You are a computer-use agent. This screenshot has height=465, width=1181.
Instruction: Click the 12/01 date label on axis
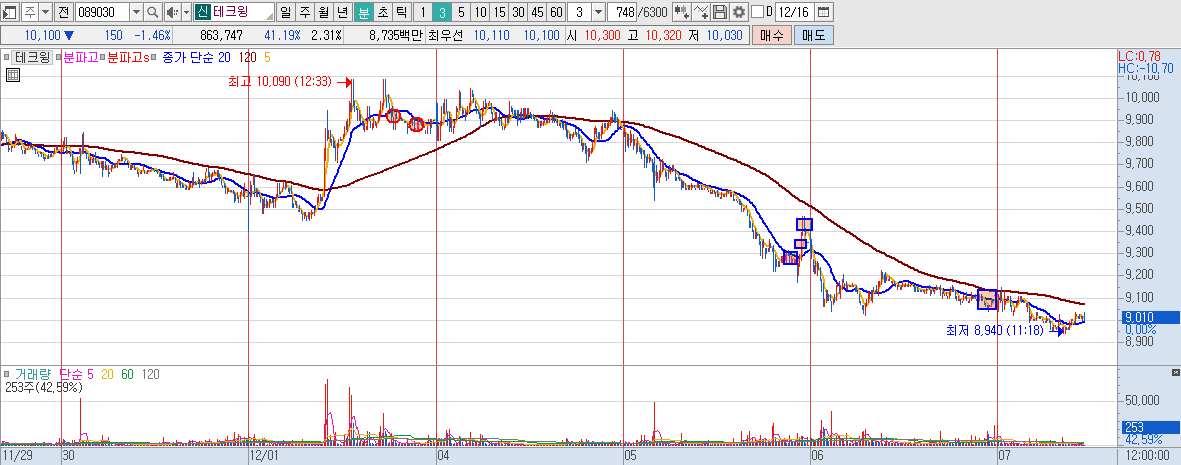(264, 456)
